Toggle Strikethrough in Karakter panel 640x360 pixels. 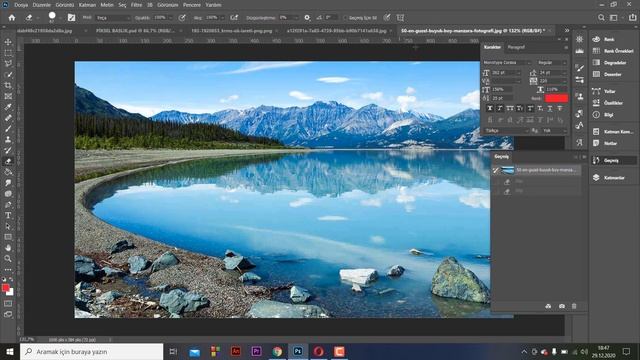[560, 108]
